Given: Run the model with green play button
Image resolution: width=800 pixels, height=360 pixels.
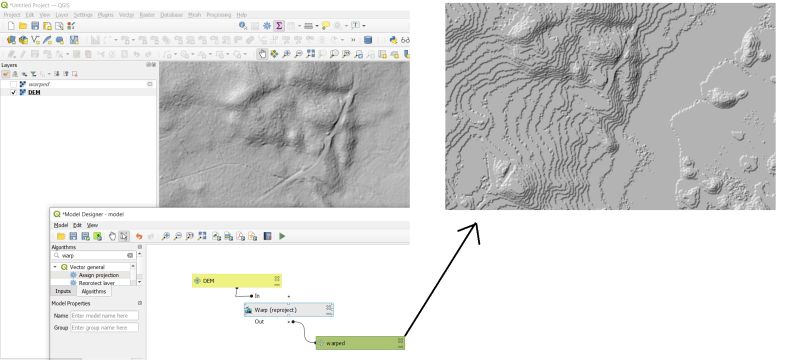Looking at the screenshot, I should click(282, 236).
